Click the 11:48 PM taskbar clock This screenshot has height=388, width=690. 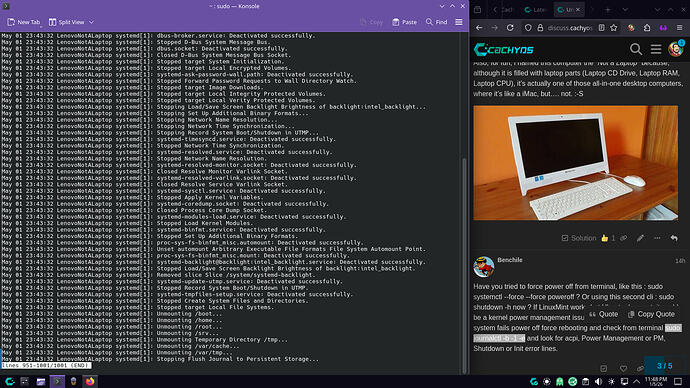tap(656, 381)
